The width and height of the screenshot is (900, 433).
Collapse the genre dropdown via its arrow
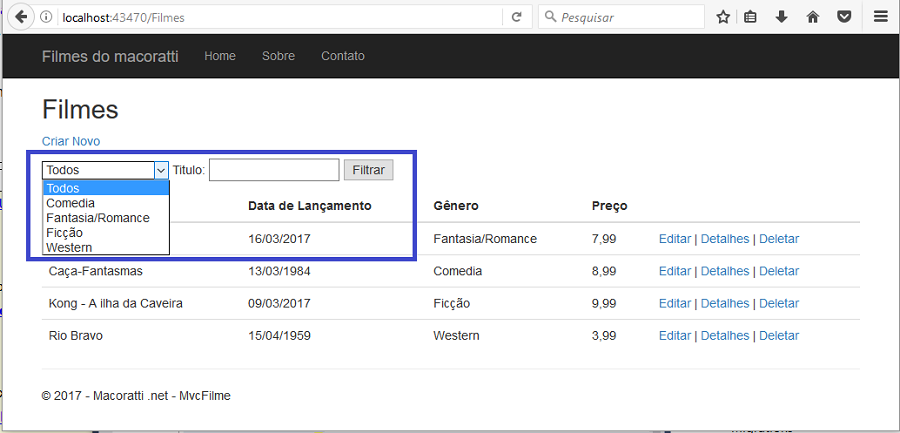point(161,171)
